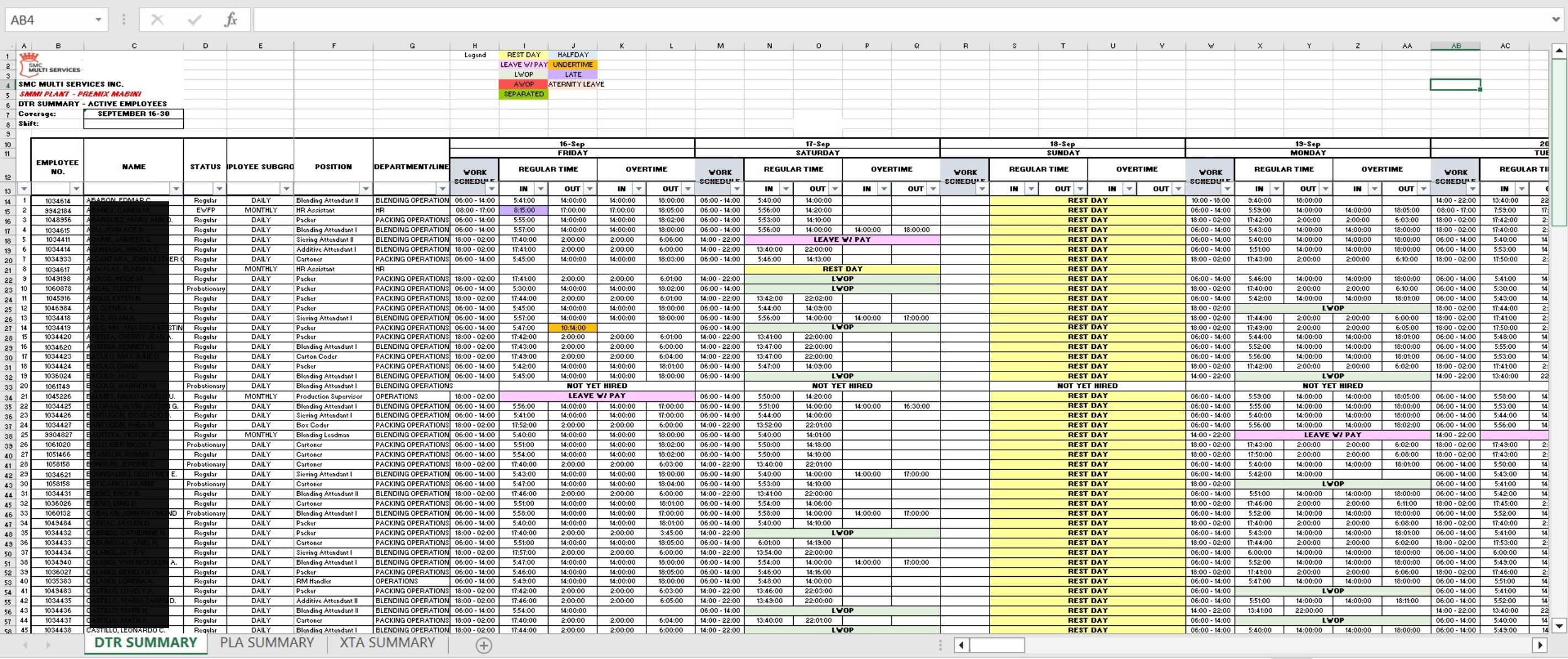The height and width of the screenshot is (659, 1568).
Task: Open column A row-number filter dropdown
Action: pos(24,189)
